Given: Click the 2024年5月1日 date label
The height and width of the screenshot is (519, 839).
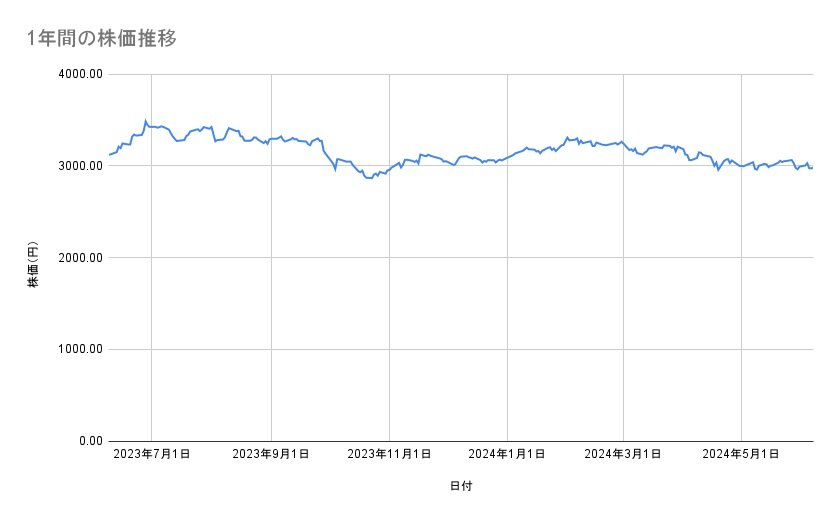Looking at the screenshot, I should tap(741, 455).
